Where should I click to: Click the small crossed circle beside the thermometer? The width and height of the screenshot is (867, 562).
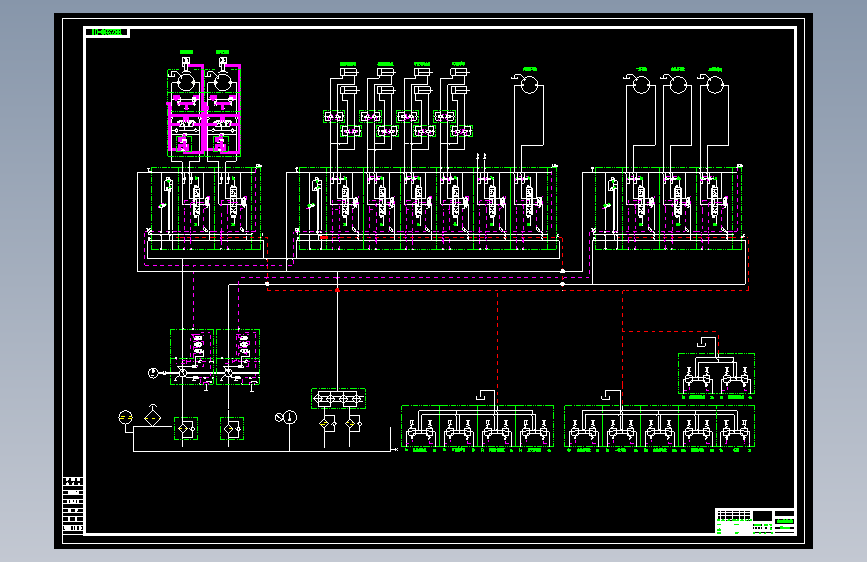tap(279, 418)
